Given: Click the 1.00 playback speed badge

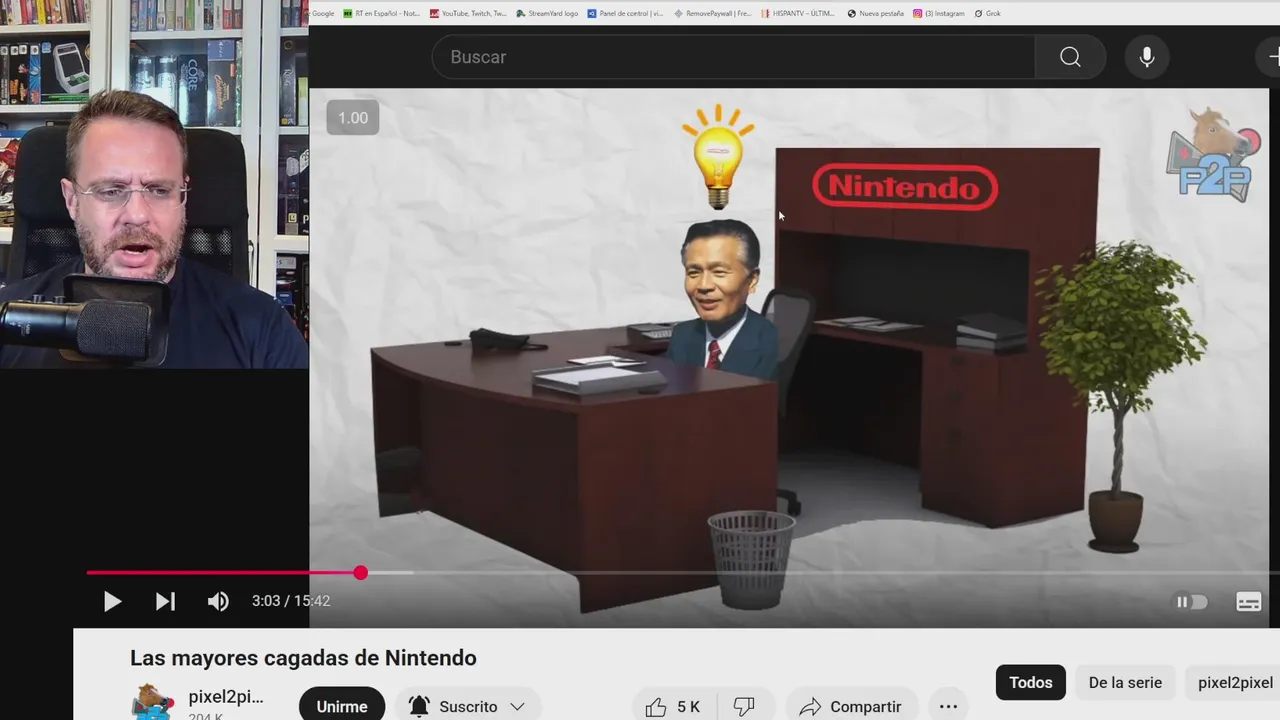Looking at the screenshot, I should [352, 118].
